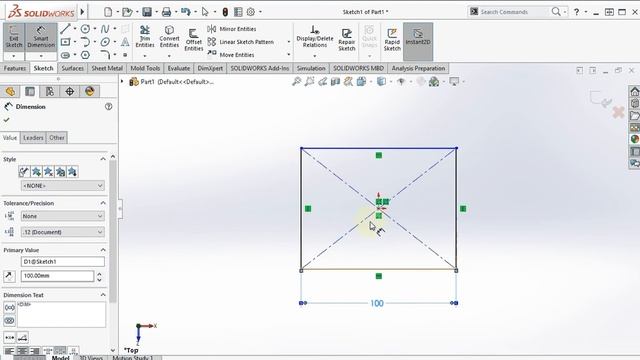This screenshot has height=360, width=640.
Task: Open the DimXpertManager crosshair tab
Action: point(70,91)
